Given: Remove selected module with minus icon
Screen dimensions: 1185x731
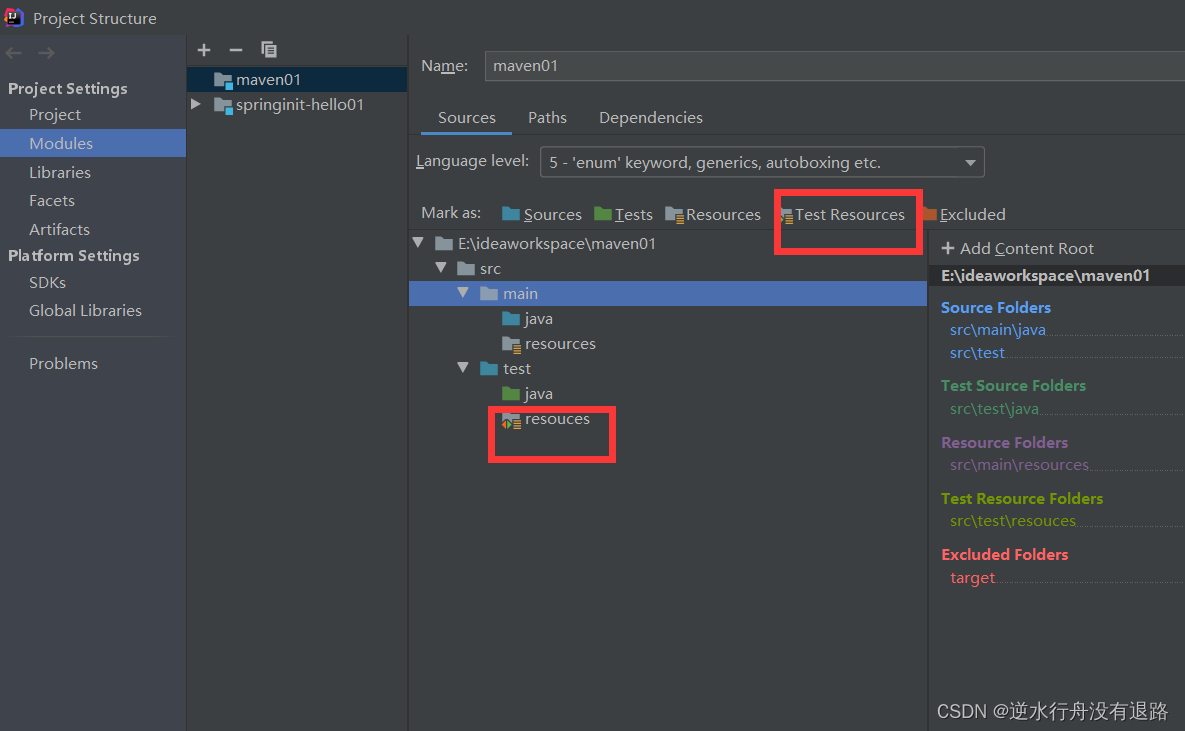Looking at the screenshot, I should (236, 50).
